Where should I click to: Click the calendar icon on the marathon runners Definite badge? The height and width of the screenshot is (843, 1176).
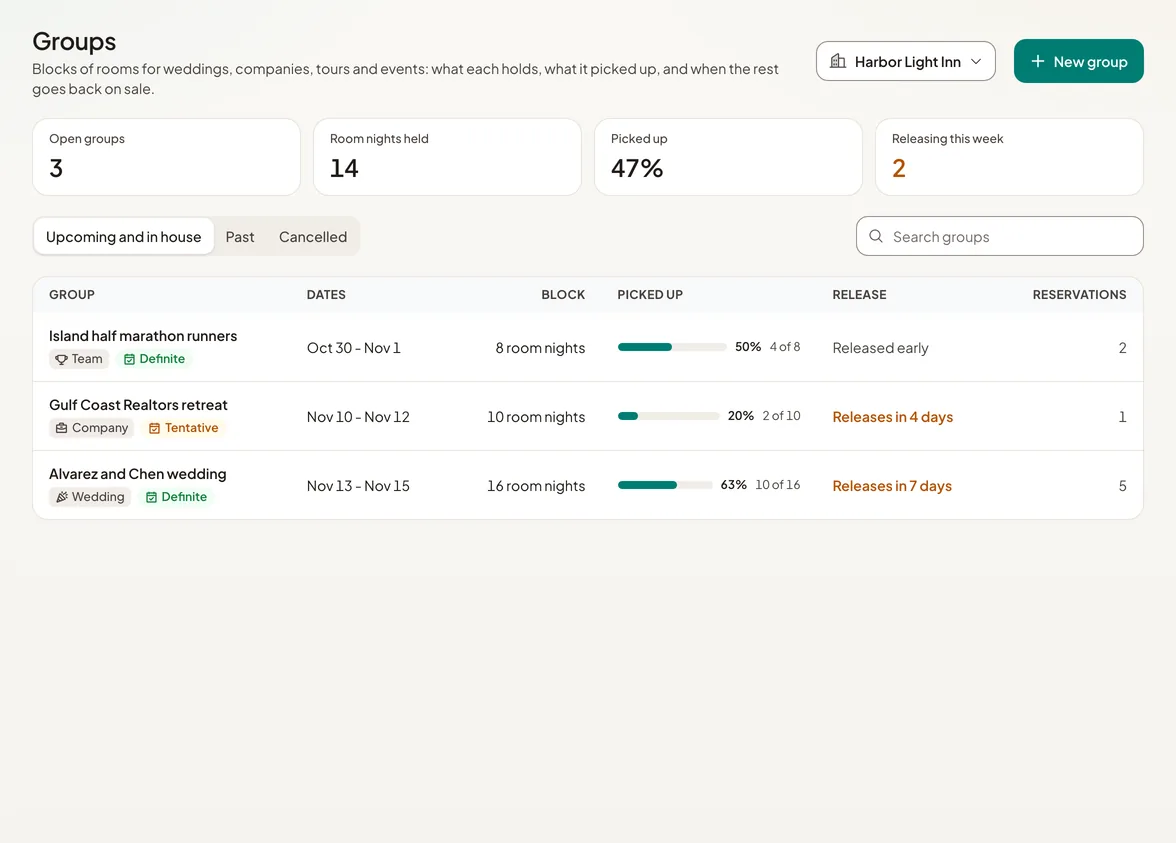[129, 359]
